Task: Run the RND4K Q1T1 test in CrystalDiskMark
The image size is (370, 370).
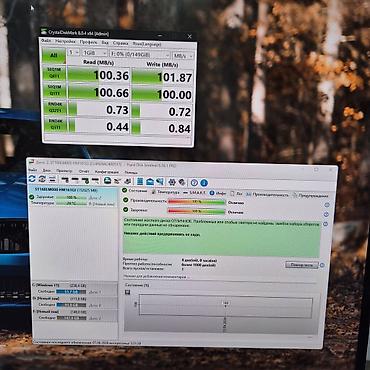Action: (x=55, y=125)
